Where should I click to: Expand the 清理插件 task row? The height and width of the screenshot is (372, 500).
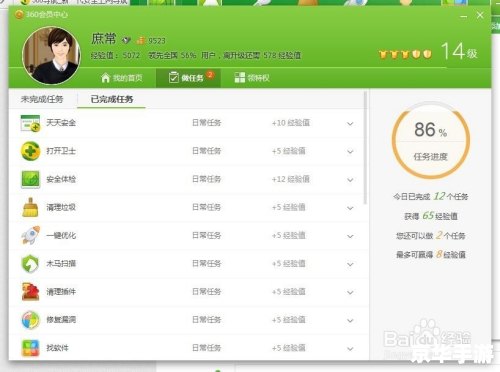350,292
